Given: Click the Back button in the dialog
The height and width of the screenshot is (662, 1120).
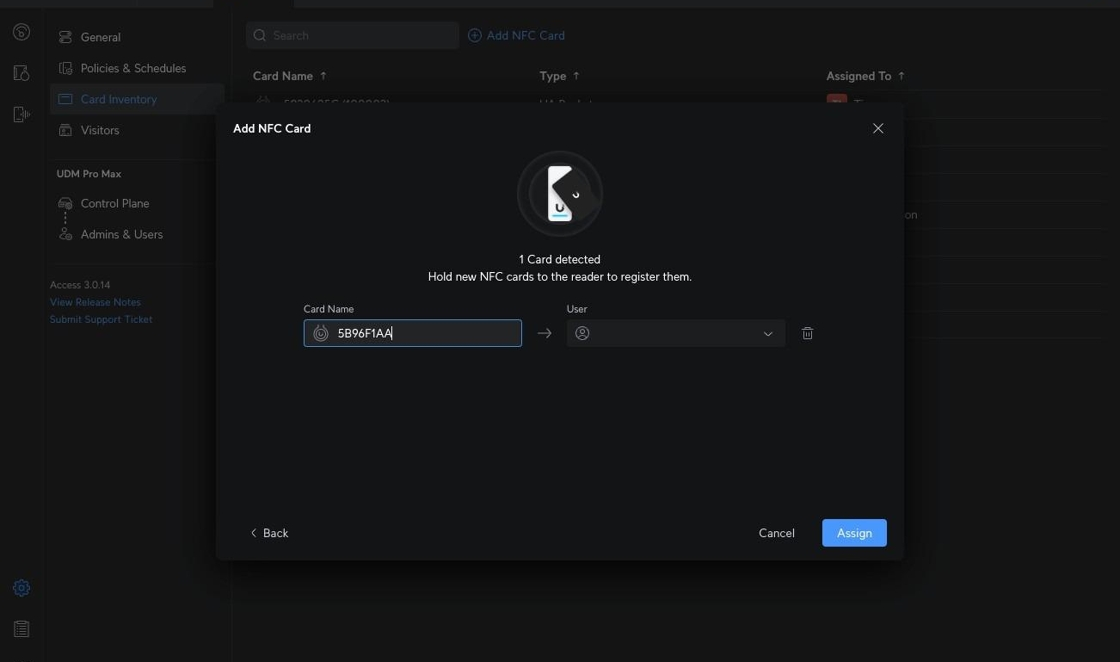Looking at the screenshot, I should [x=269, y=533].
